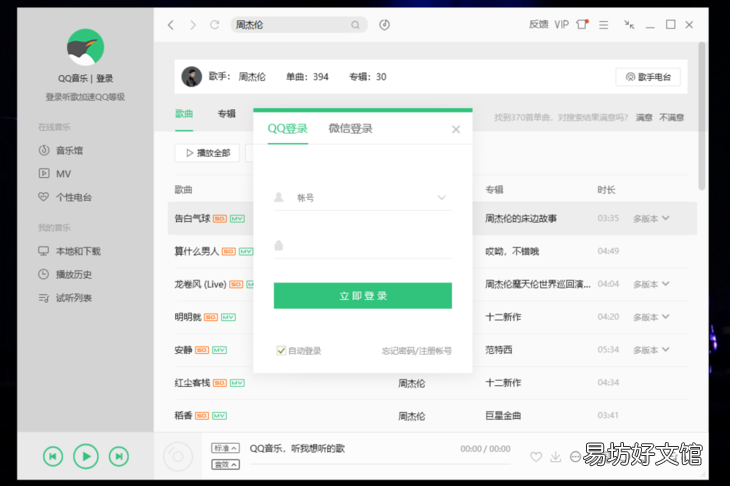
Task: Like current song with heart icon
Action: (x=536, y=457)
